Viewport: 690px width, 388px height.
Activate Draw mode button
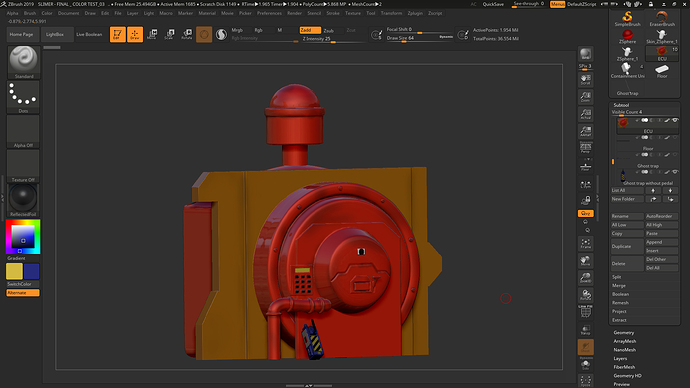[x=135, y=34]
